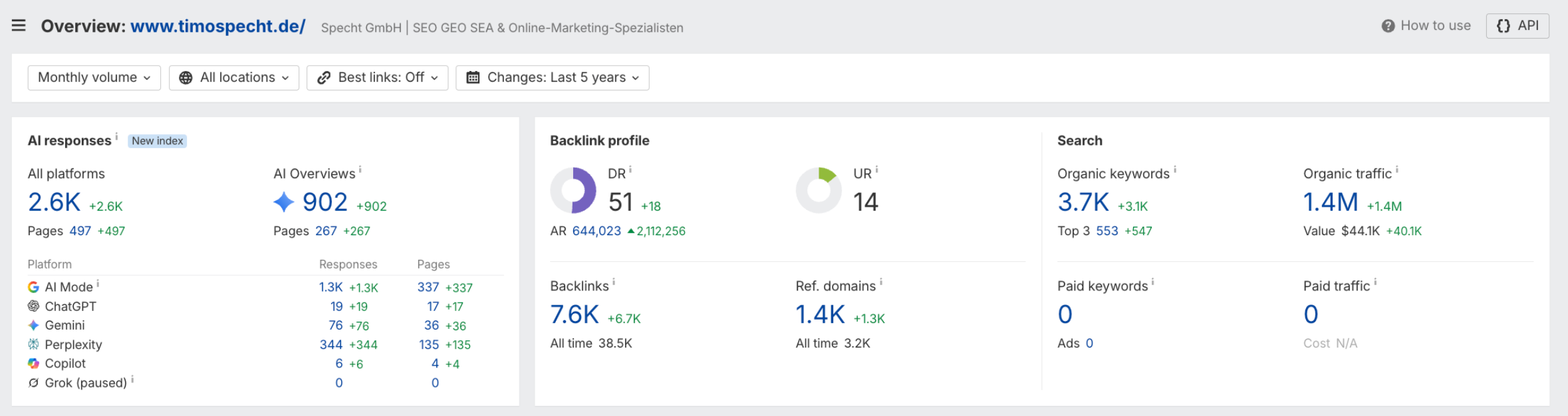Click the AI Overviews Pages 267 link
Screen dimensions: 1568x416
tap(326, 231)
